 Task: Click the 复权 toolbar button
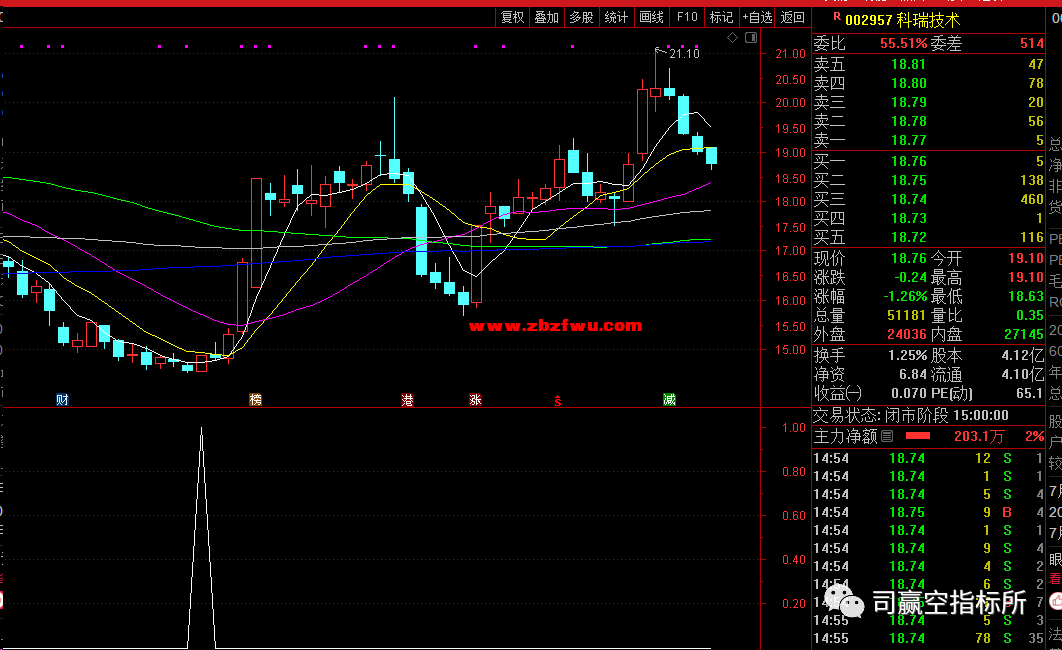pos(512,17)
